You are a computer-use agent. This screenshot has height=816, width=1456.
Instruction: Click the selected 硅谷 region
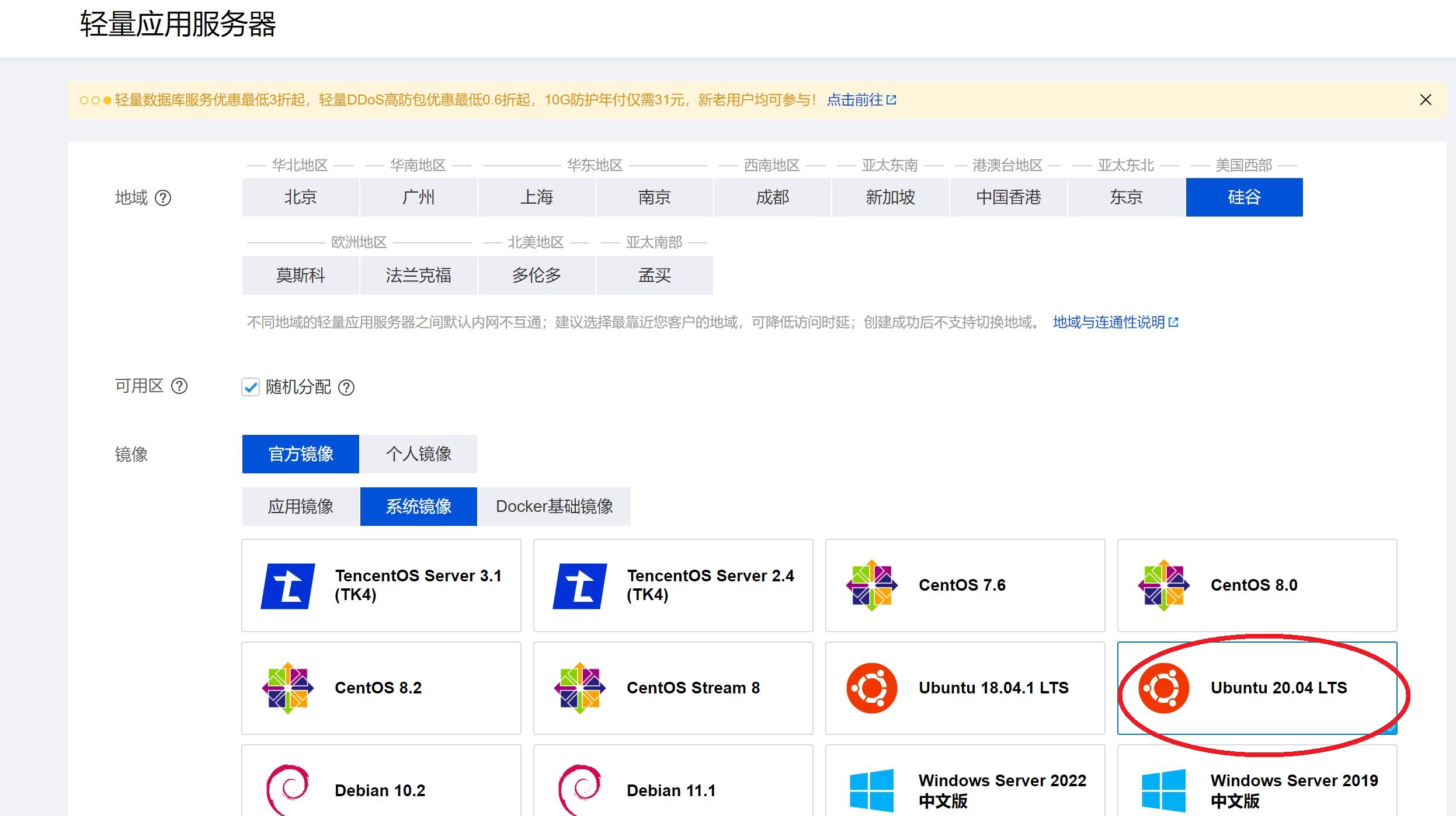point(1244,197)
